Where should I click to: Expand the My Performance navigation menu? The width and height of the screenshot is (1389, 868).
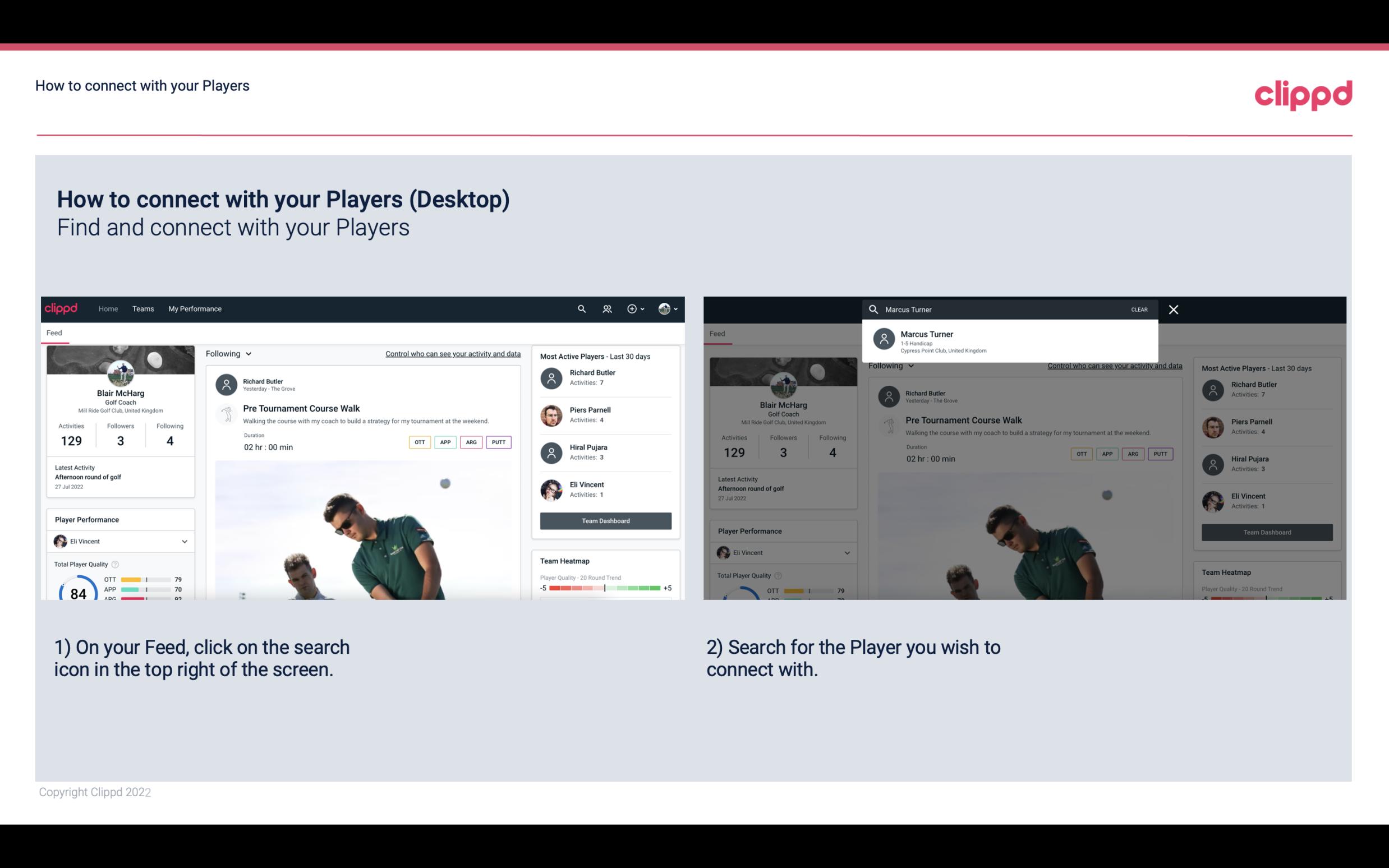click(195, 308)
